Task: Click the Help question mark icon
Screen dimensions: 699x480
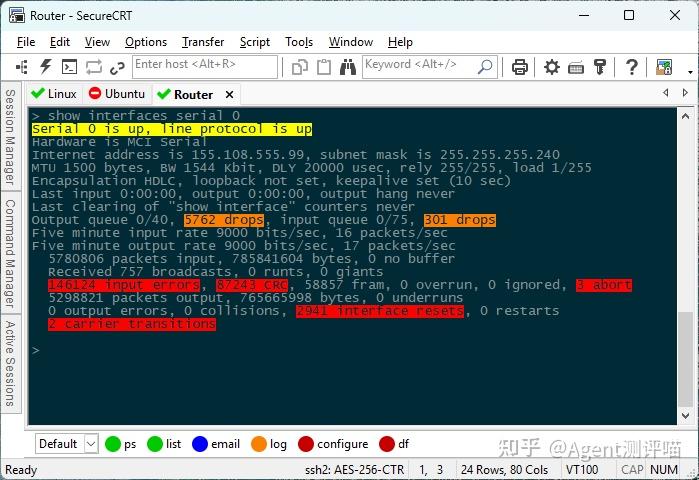Action: coord(631,67)
